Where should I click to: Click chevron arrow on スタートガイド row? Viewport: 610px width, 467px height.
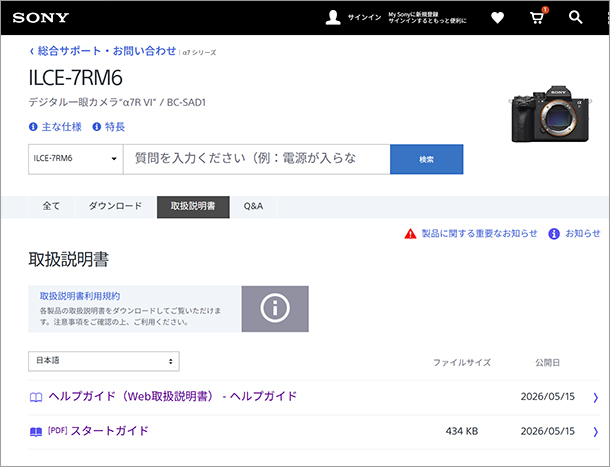coord(595,432)
